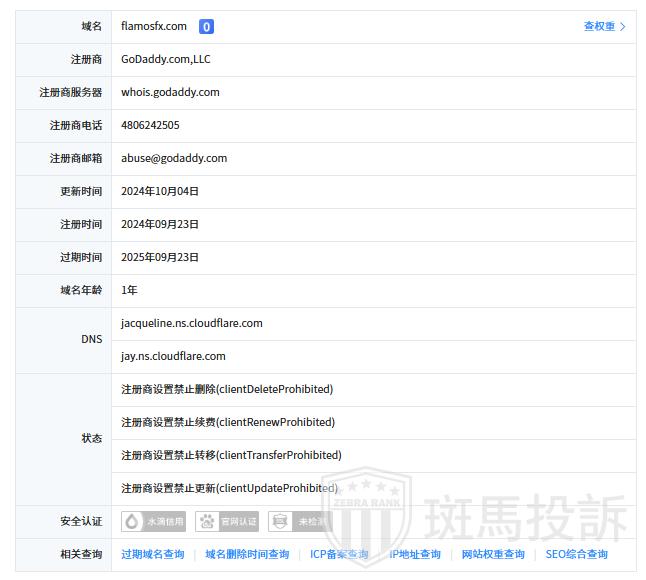Click whois.godaddy.com server value

[x=170, y=93]
